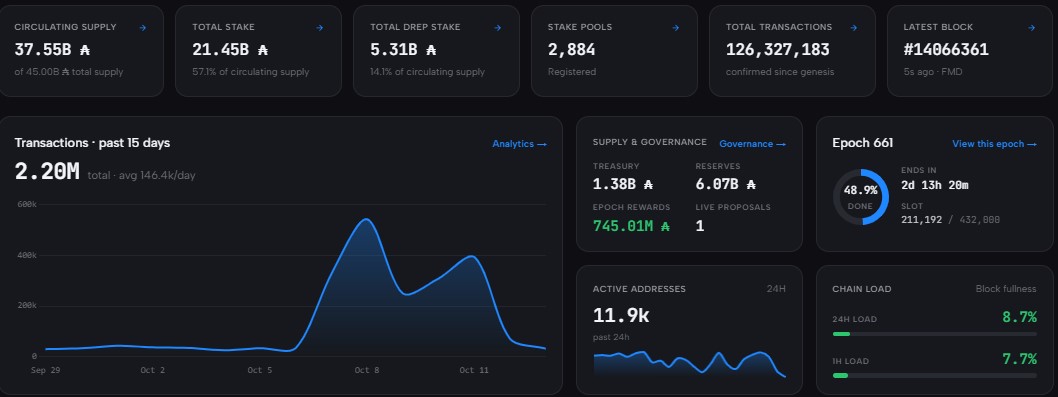Click the Epoch 661 heading
This screenshot has height=397, width=1058.
(x=862, y=143)
